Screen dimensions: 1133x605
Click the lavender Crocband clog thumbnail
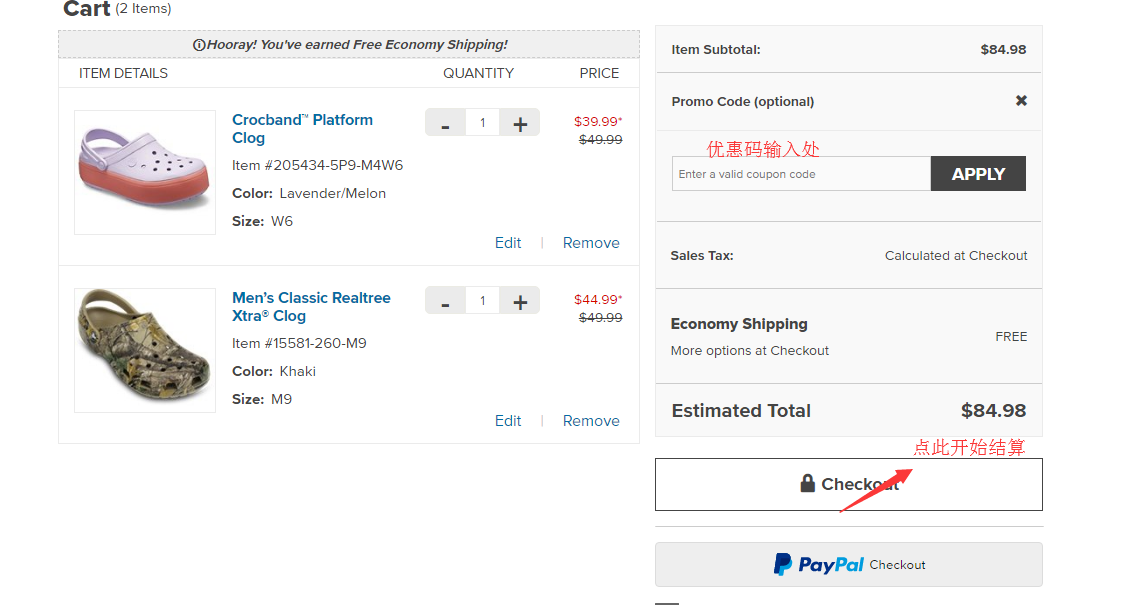[145, 172]
